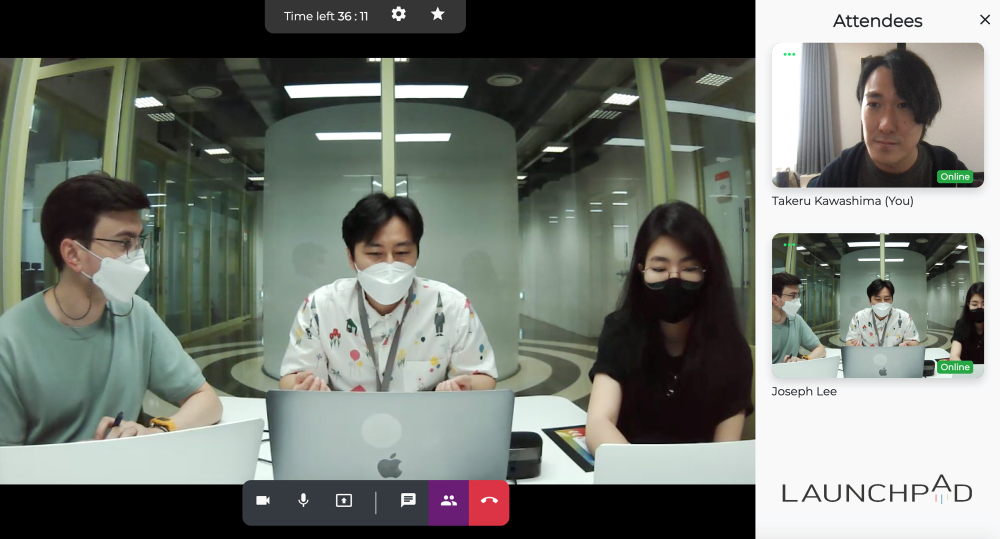Click the three dots on Takeru Kawashima's thumbnail
This screenshot has width=1000, height=539.
click(x=789, y=54)
